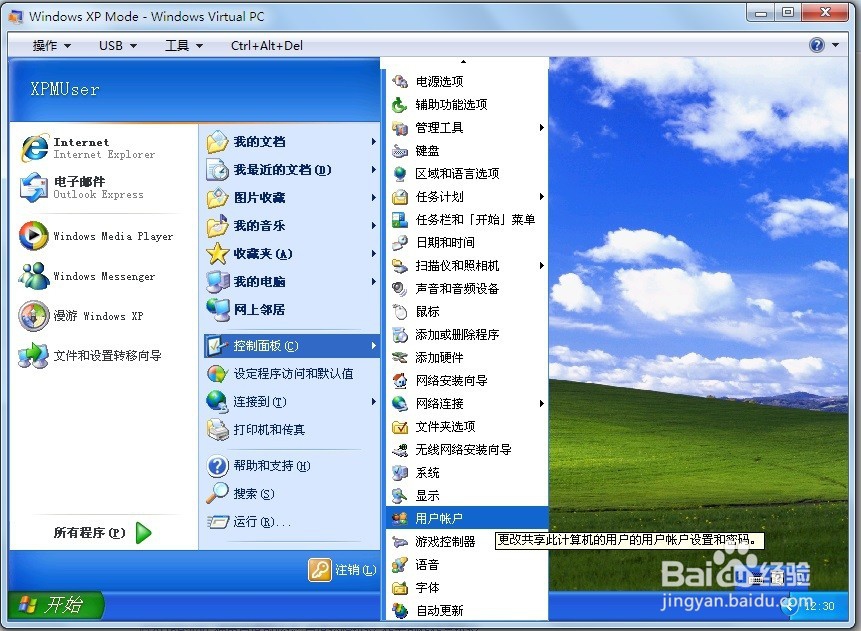
Task: Expand 图片收藏 submenu arrow
Action: [373, 198]
